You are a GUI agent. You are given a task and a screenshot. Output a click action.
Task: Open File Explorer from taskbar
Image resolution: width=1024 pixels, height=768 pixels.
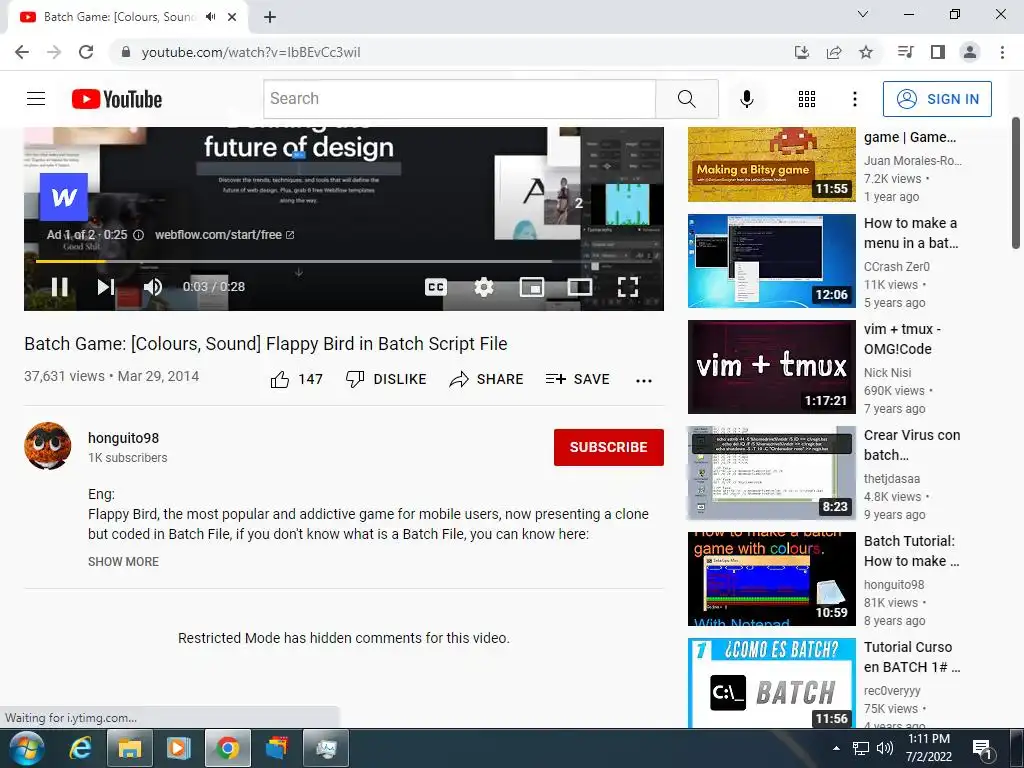pos(129,748)
